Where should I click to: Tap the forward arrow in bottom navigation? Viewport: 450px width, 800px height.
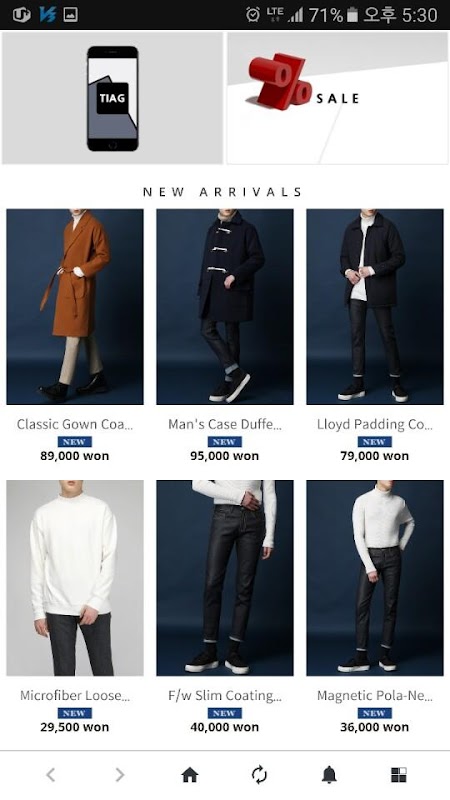click(x=119, y=774)
